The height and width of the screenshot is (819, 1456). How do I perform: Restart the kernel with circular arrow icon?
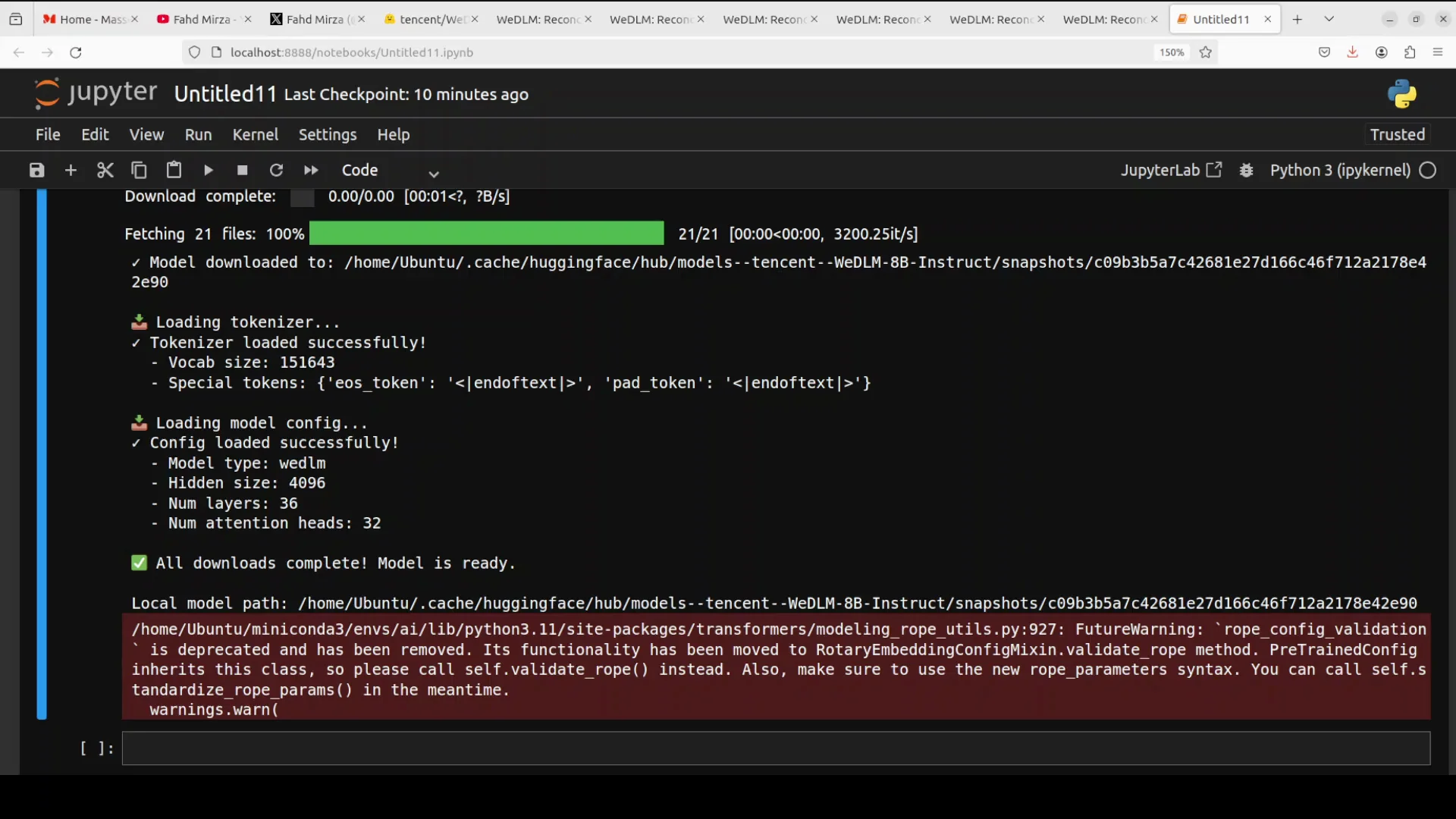[x=277, y=170]
